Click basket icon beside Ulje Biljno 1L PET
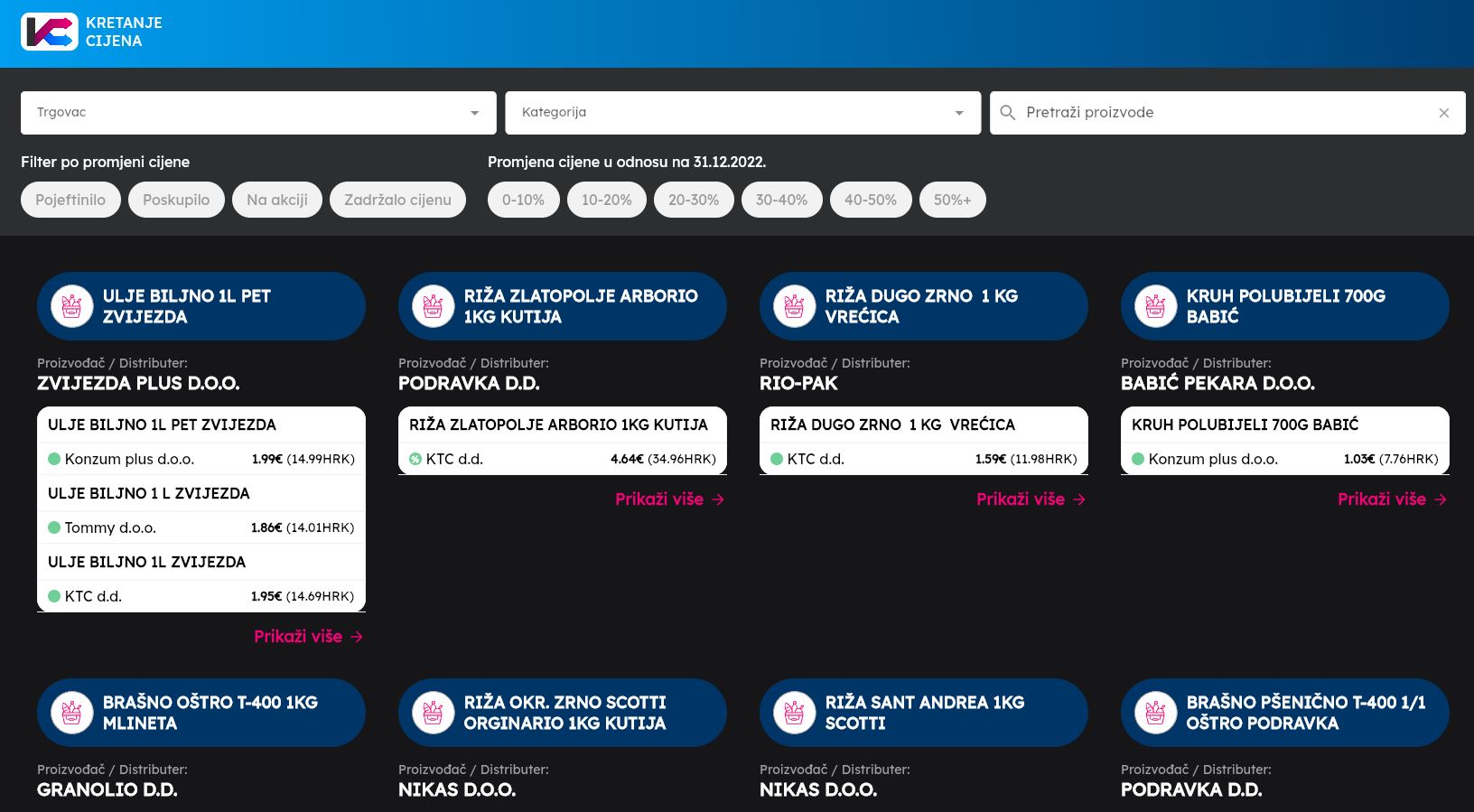1474x812 pixels. click(x=71, y=306)
